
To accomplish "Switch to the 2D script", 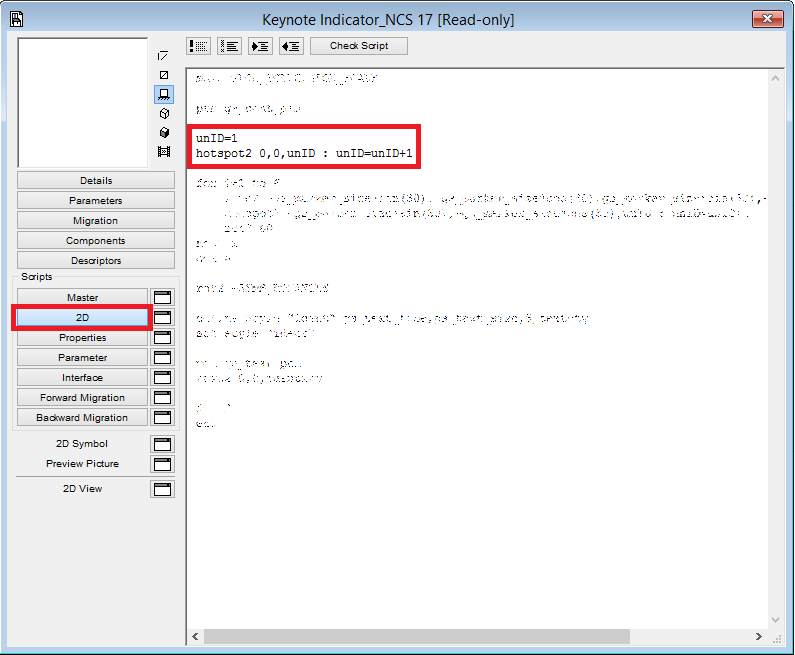I will point(83,317).
